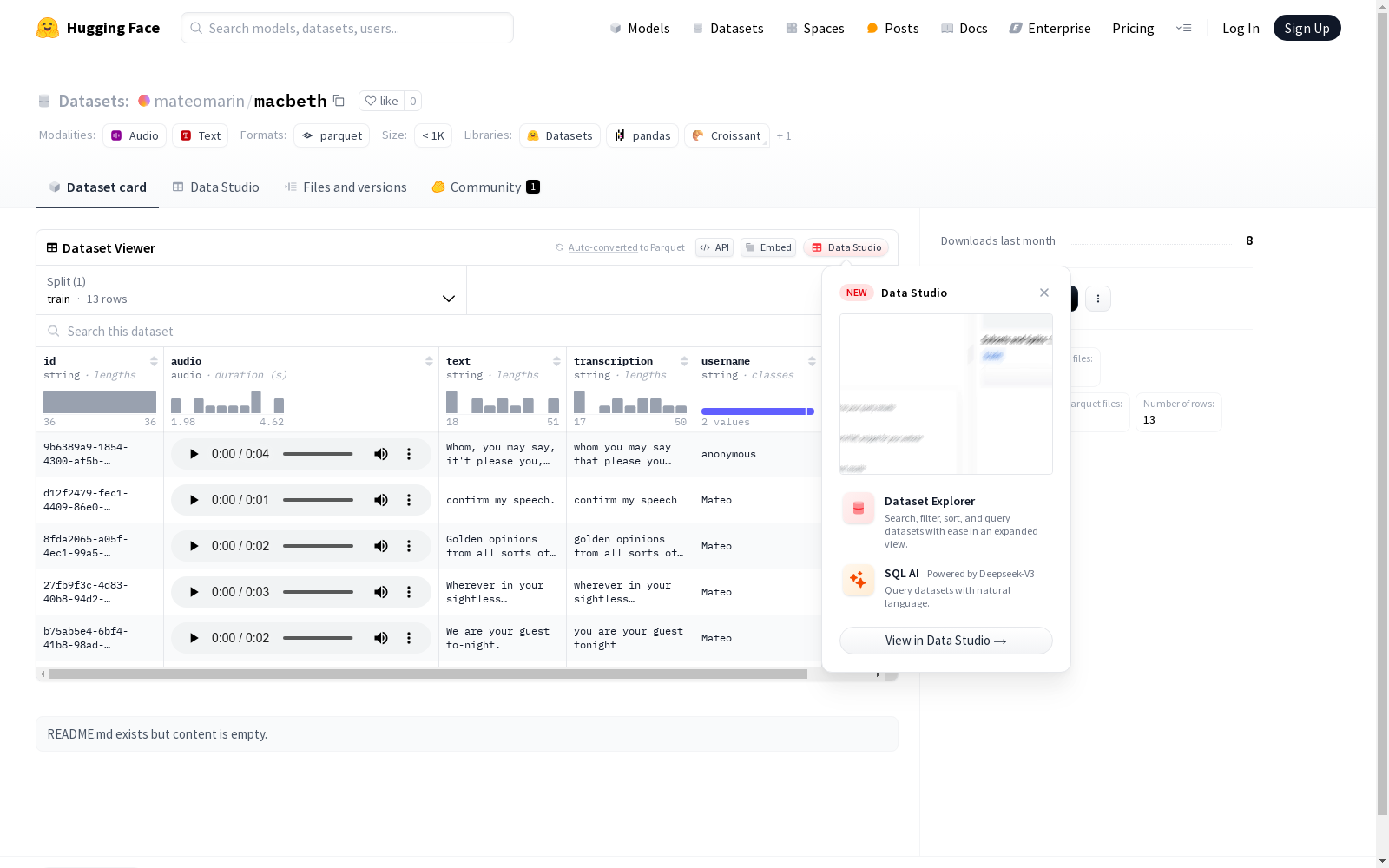Viewport: 1389px width, 868px height.
Task: Open Spaces in the top navigation
Action: pos(815,28)
